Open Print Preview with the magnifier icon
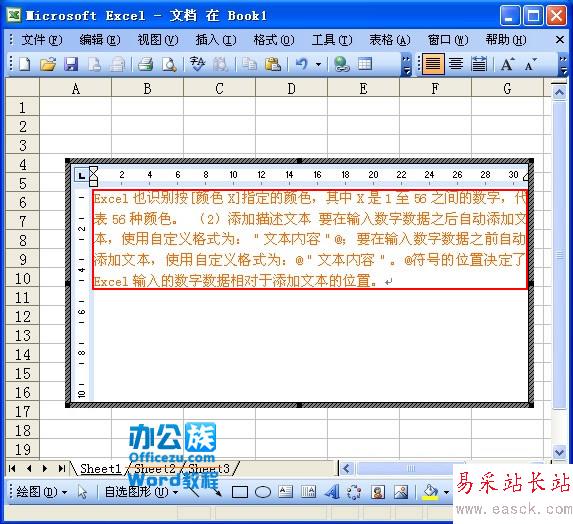The height and width of the screenshot is (524, 573). (x=169, y=65)
